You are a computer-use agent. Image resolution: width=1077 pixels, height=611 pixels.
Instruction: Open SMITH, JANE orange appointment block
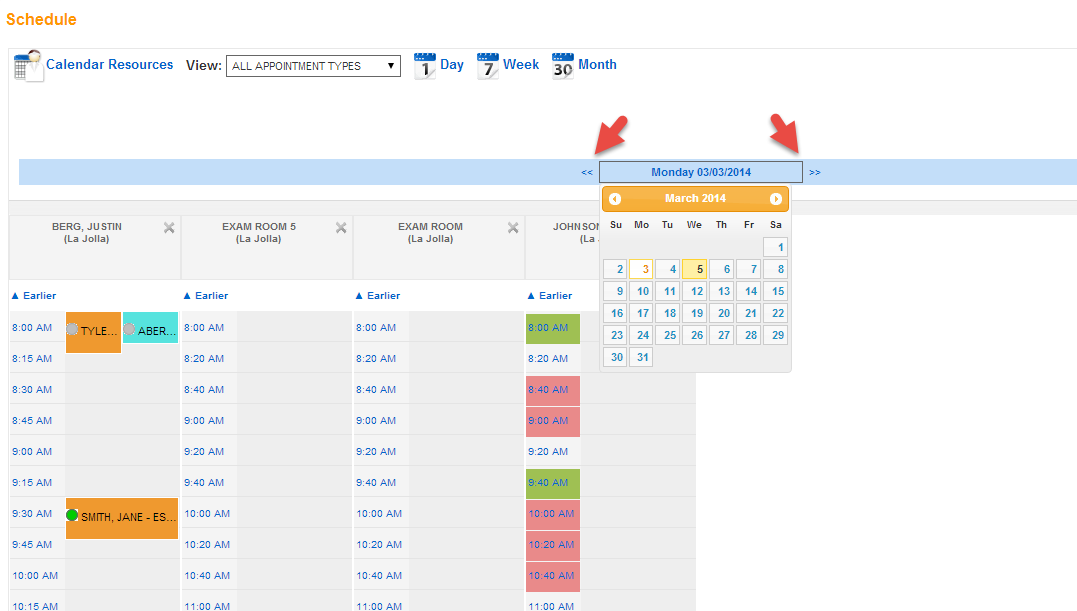tap(122, 518)
